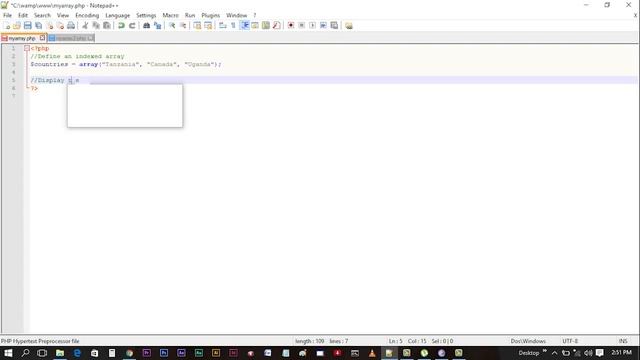Toggle word wrap from the toolbar
The image size is (640, 360).
click(222, 25)
